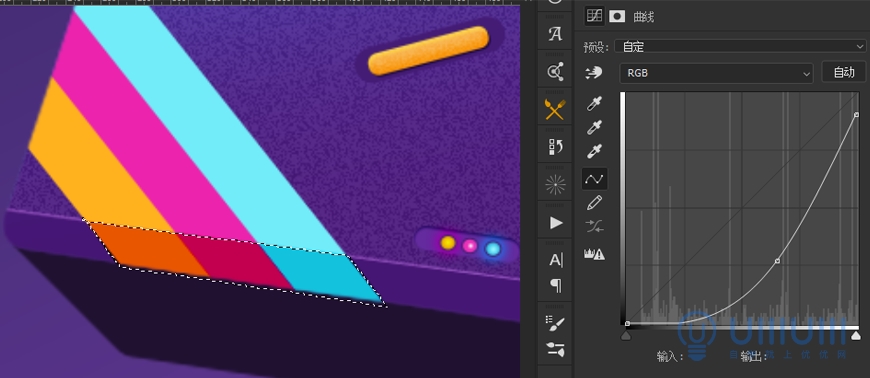This screenshot has height=378, width=870.
Task: Expand the preset dropdown
Action: tap(742, 47)
